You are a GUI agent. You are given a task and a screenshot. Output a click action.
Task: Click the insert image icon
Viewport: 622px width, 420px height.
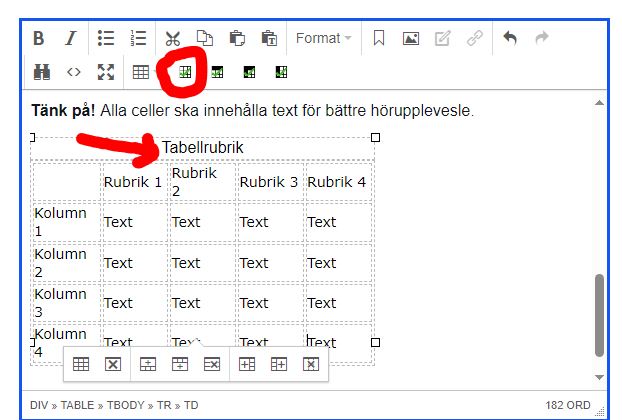coord(411,38)
